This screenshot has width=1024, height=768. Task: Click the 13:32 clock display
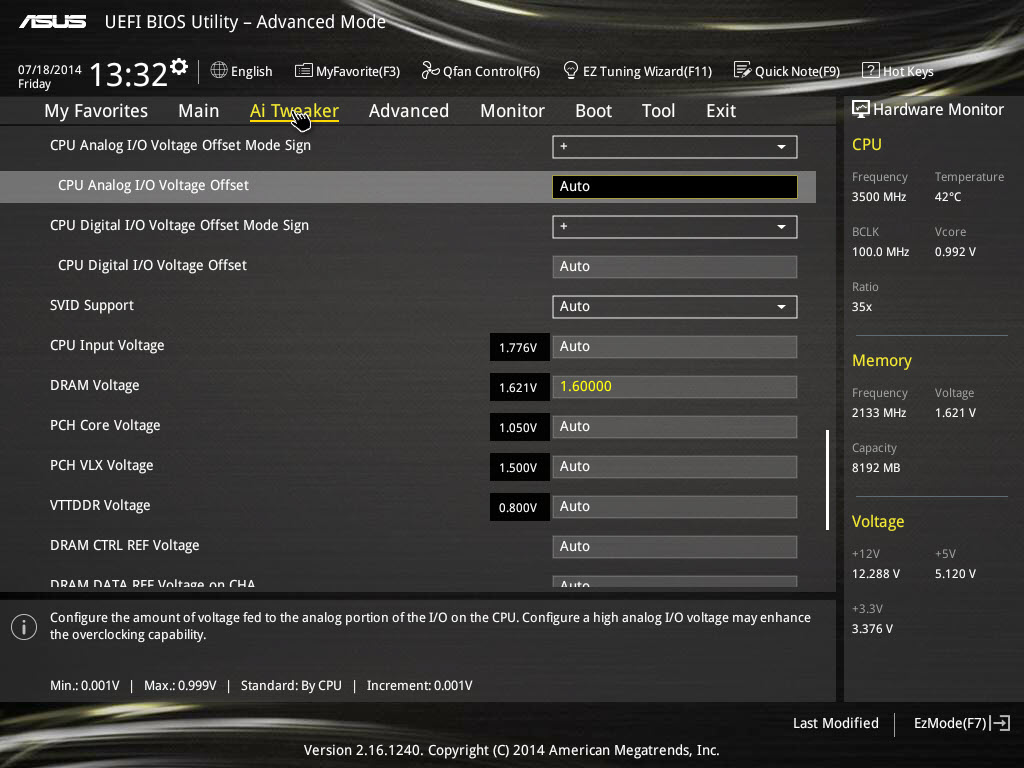(x=129, y=74)
